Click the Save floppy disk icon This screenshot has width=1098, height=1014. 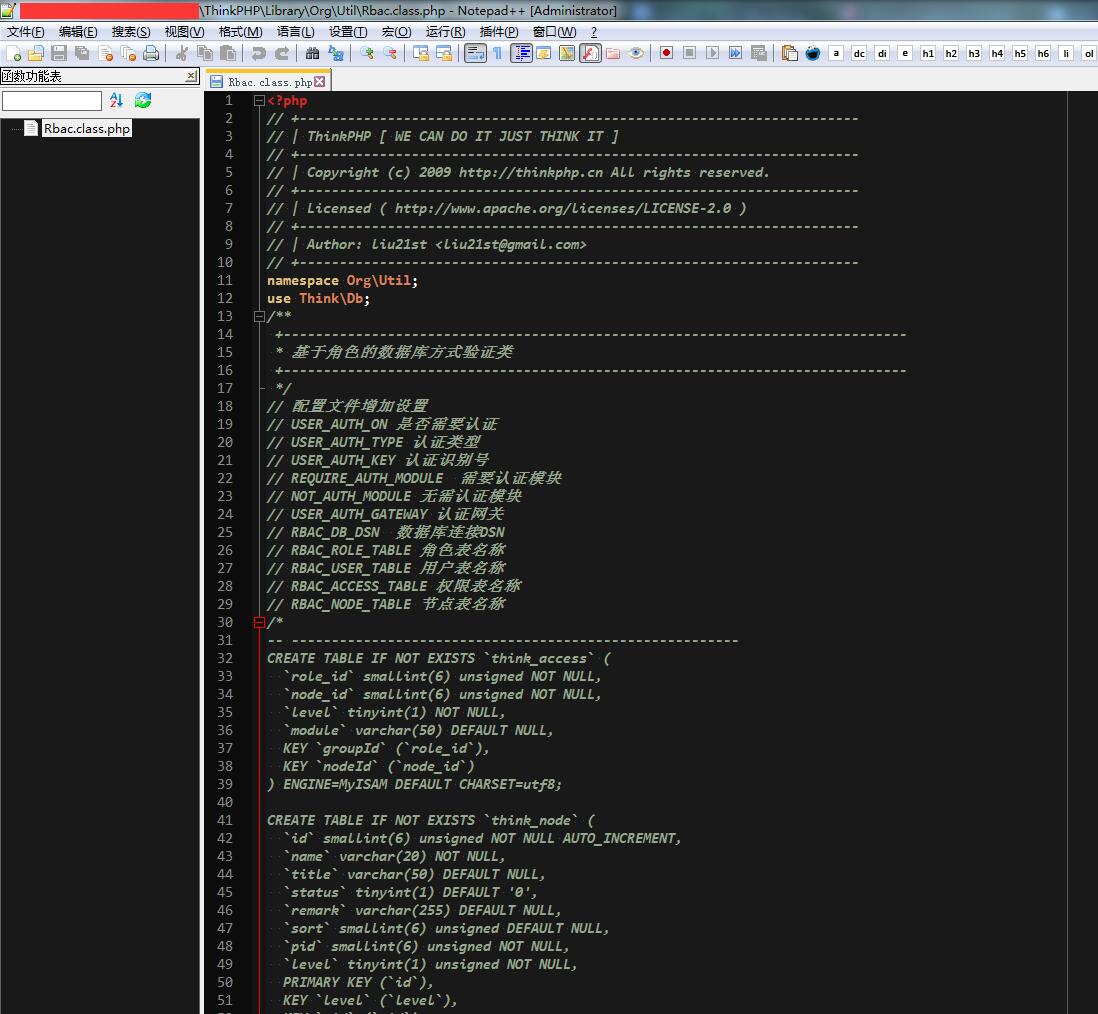(x=59, y=53)
